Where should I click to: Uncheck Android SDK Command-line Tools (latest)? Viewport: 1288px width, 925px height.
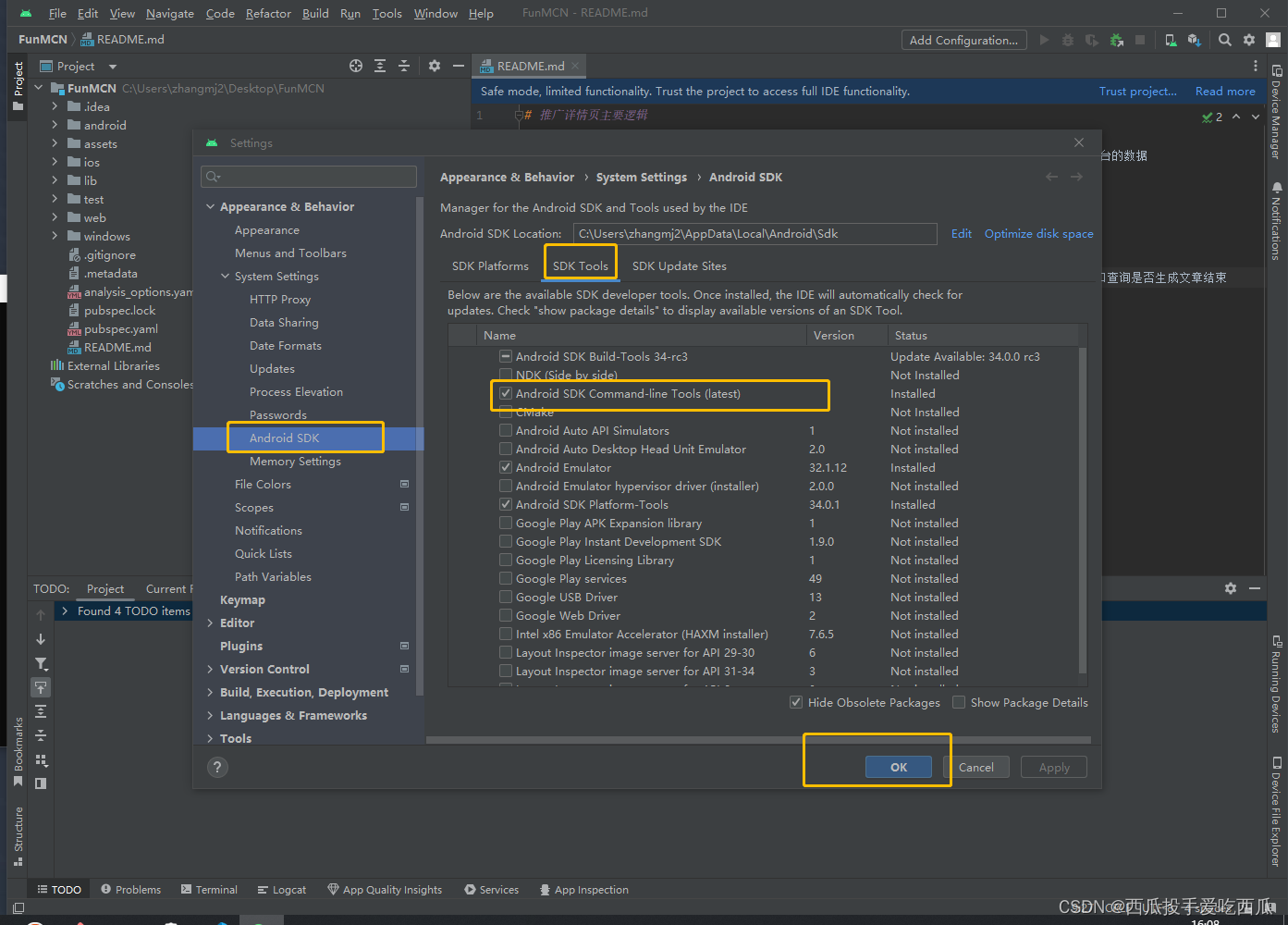tap(506, 393)
